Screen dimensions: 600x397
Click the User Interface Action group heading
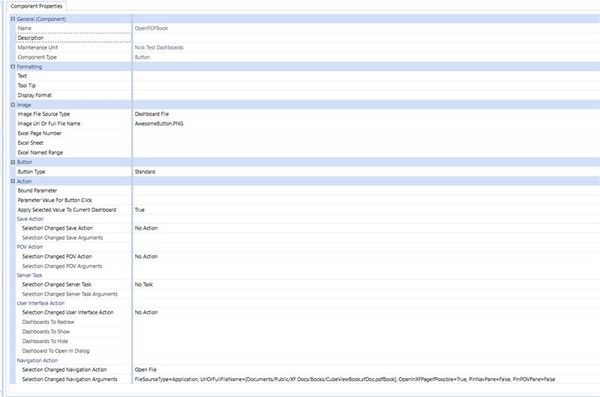41,303
